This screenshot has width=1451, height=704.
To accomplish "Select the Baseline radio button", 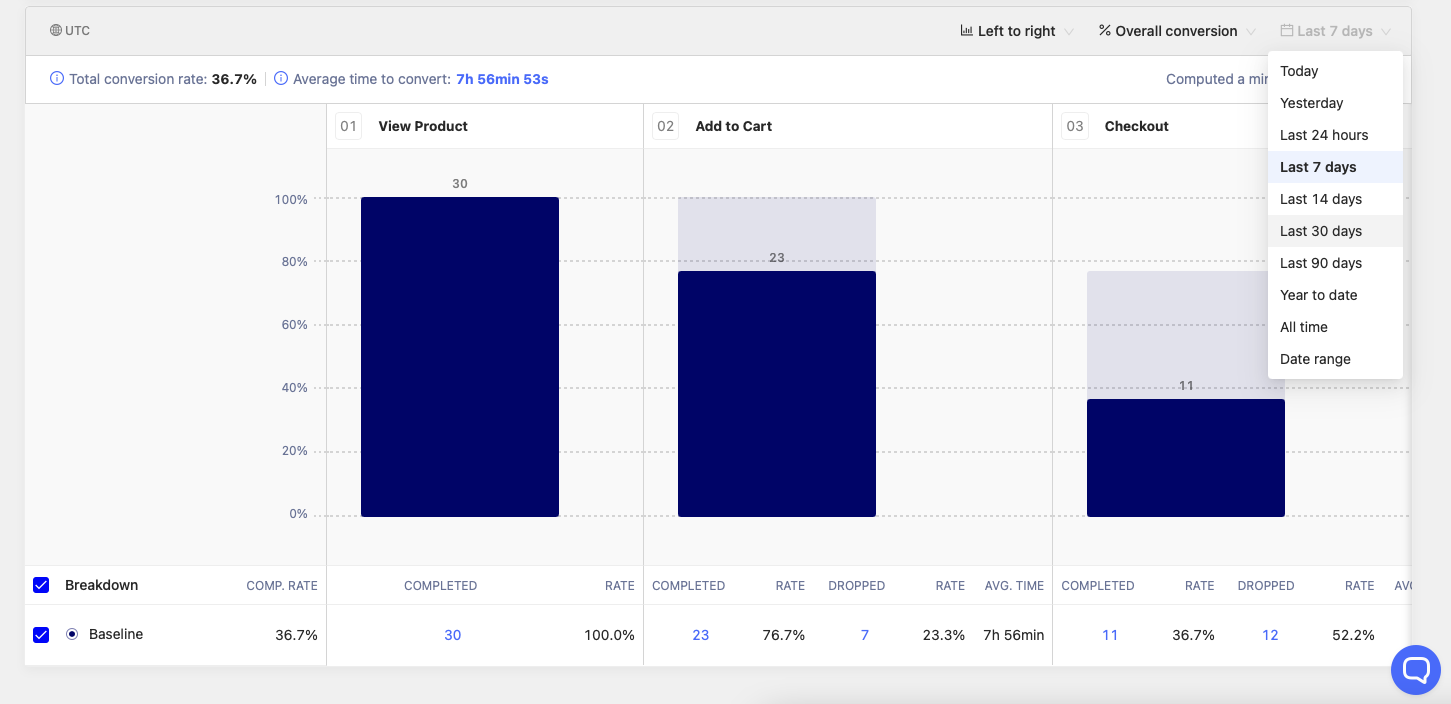I will pyautogui.click(x=72, y=634).
